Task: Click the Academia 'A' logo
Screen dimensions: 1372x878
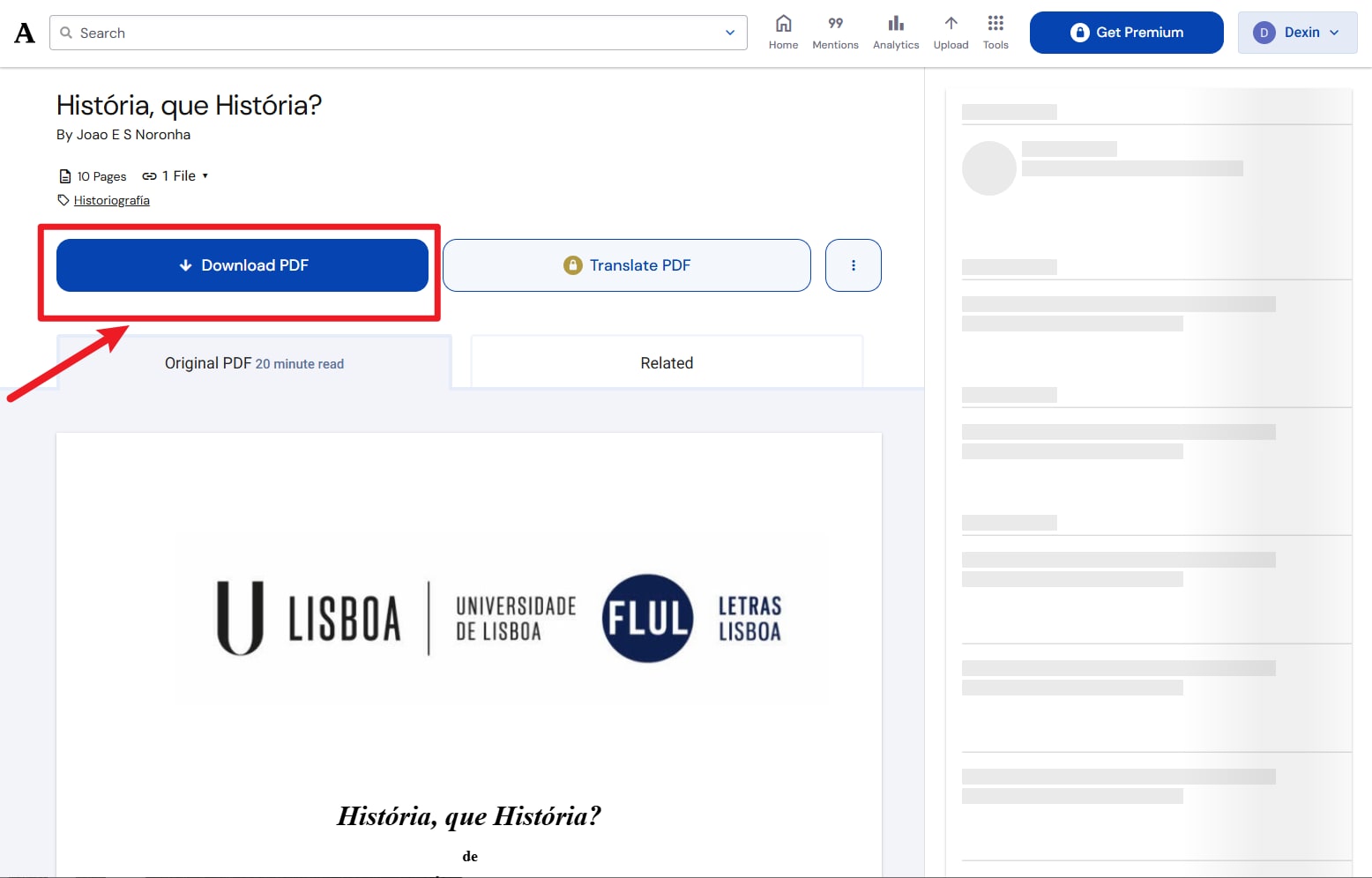Action: click(x=25, y=33)
